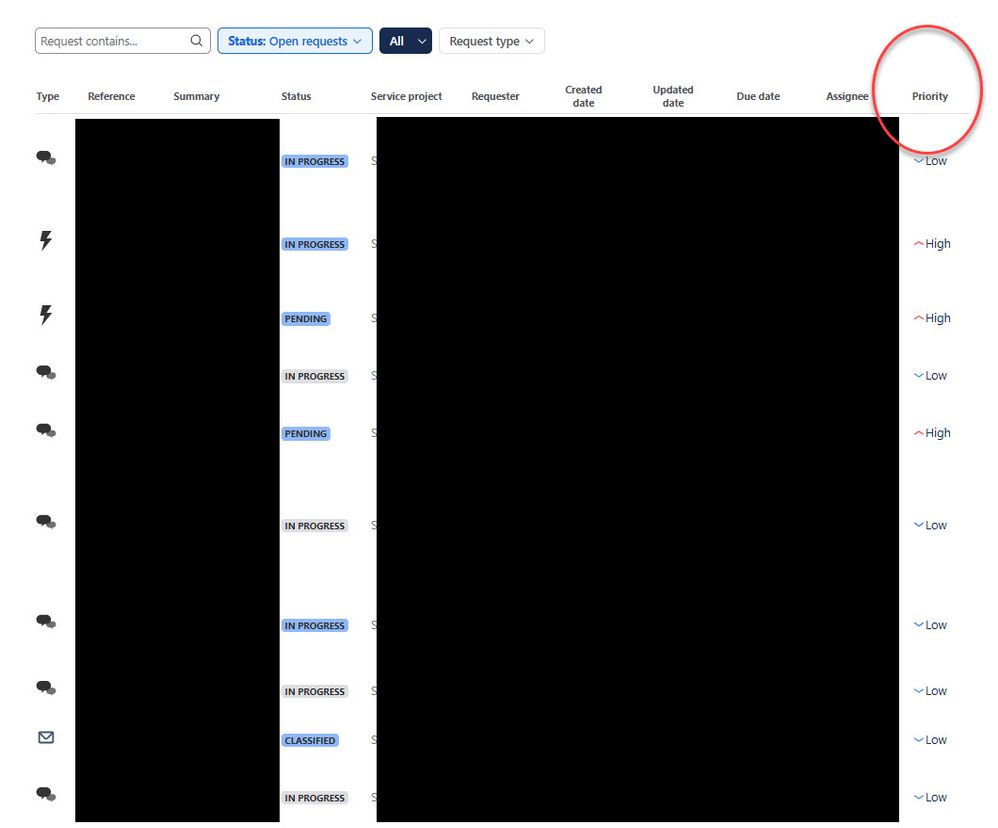Click the Low priority arrow in CLASSIFIED row
The height and width of the screenshot is (828, 998).
point(918,740)
